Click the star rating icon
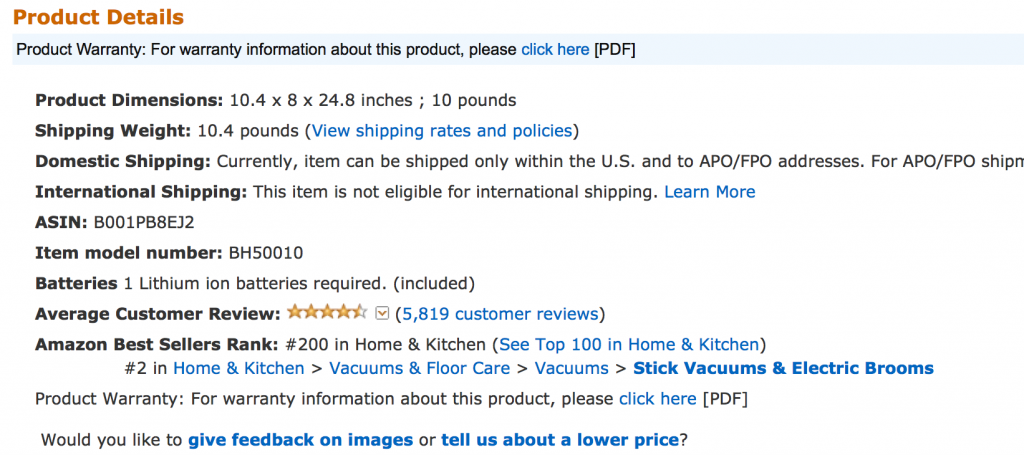The height and width of the screenshot is (455, 1024). point(327,313)
